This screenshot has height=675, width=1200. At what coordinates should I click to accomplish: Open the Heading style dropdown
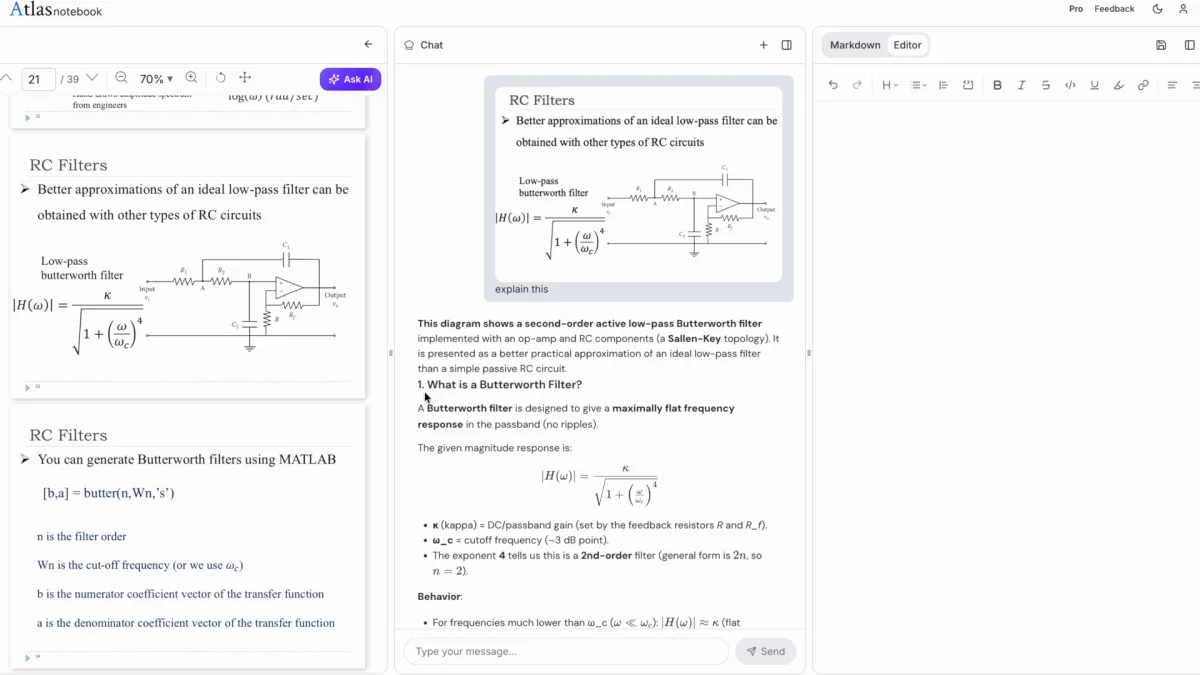click(x=890, y=85)
